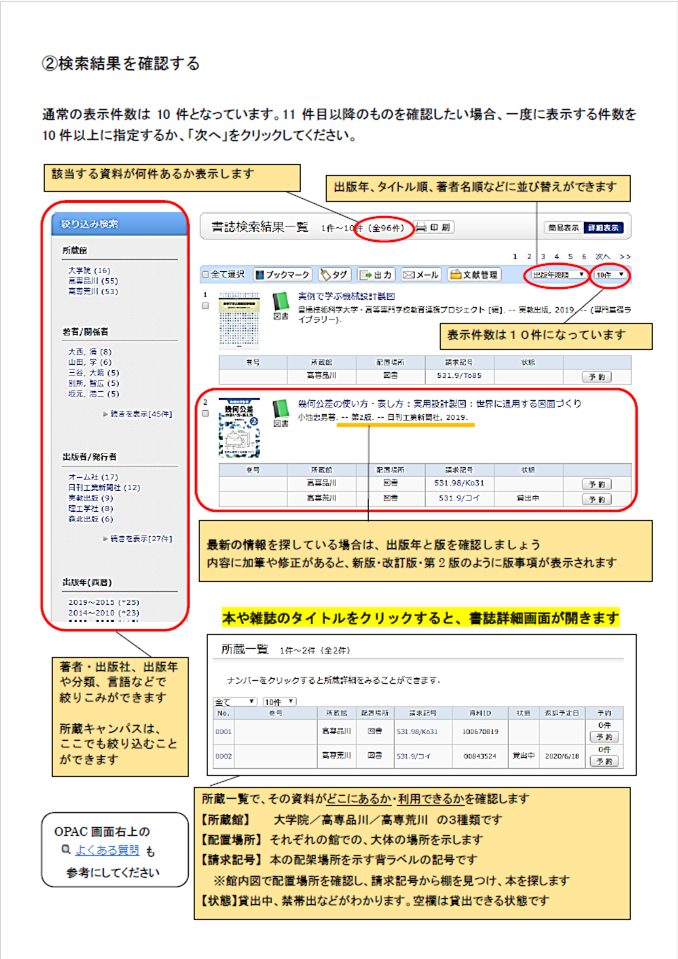Click the 印刷 printer button

[x=434, y=228]
